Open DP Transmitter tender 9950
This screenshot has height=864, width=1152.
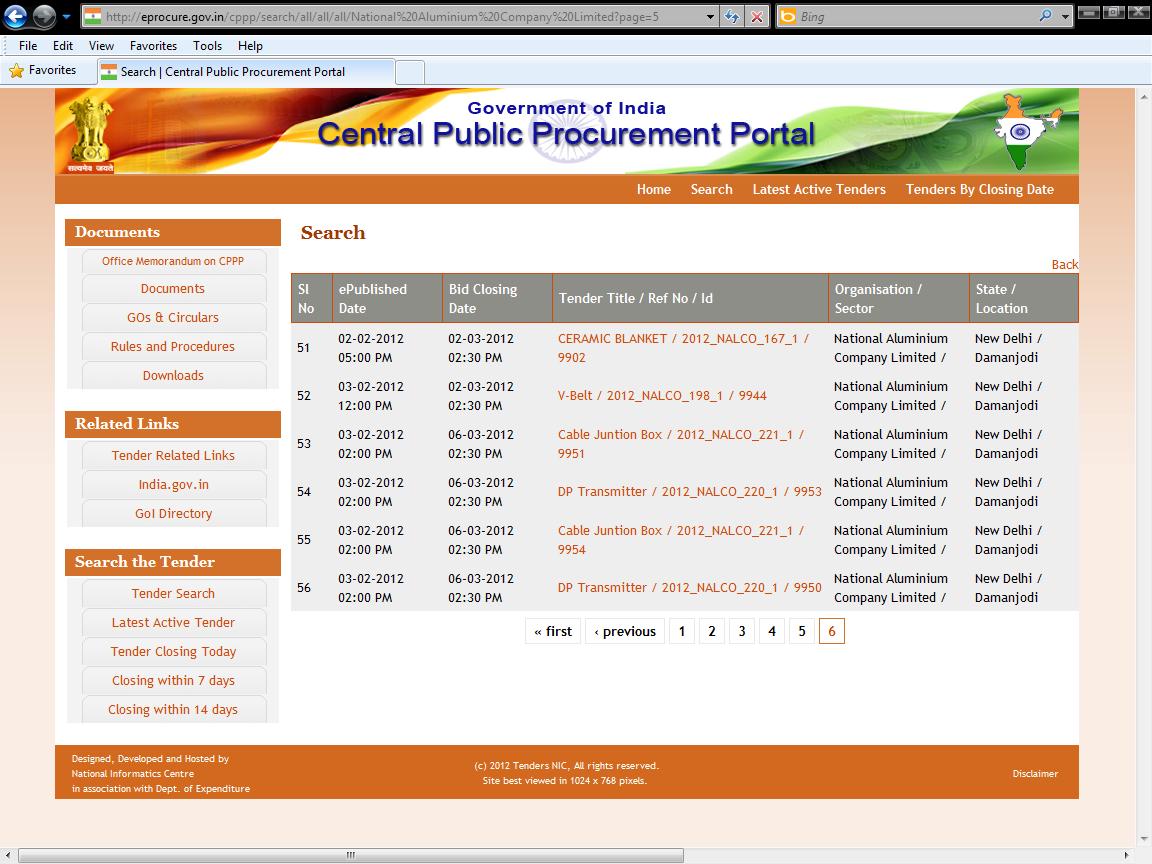pos(689,587)
